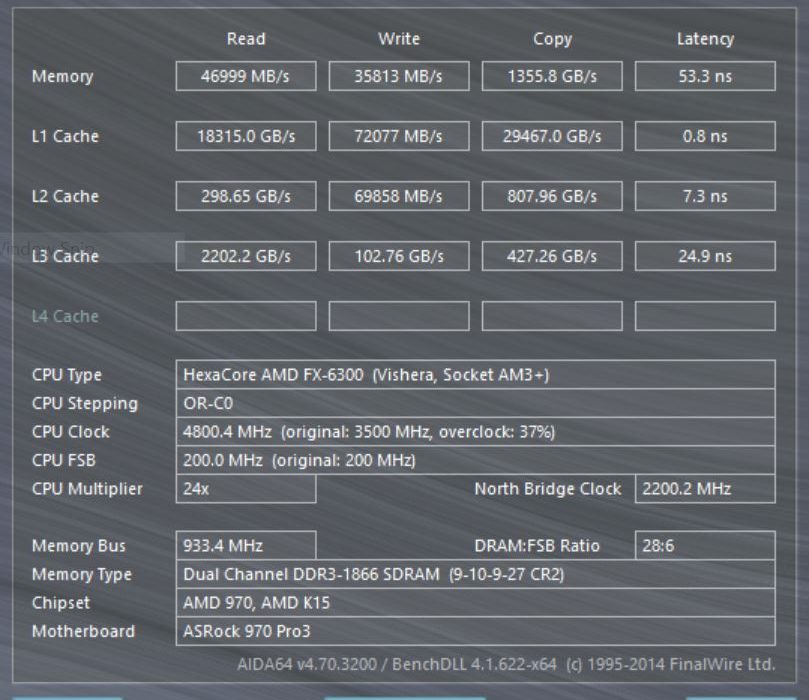Click L2 Cache Read value 298.65 GB/s
The image size is (809, 700).
[246, 196]
